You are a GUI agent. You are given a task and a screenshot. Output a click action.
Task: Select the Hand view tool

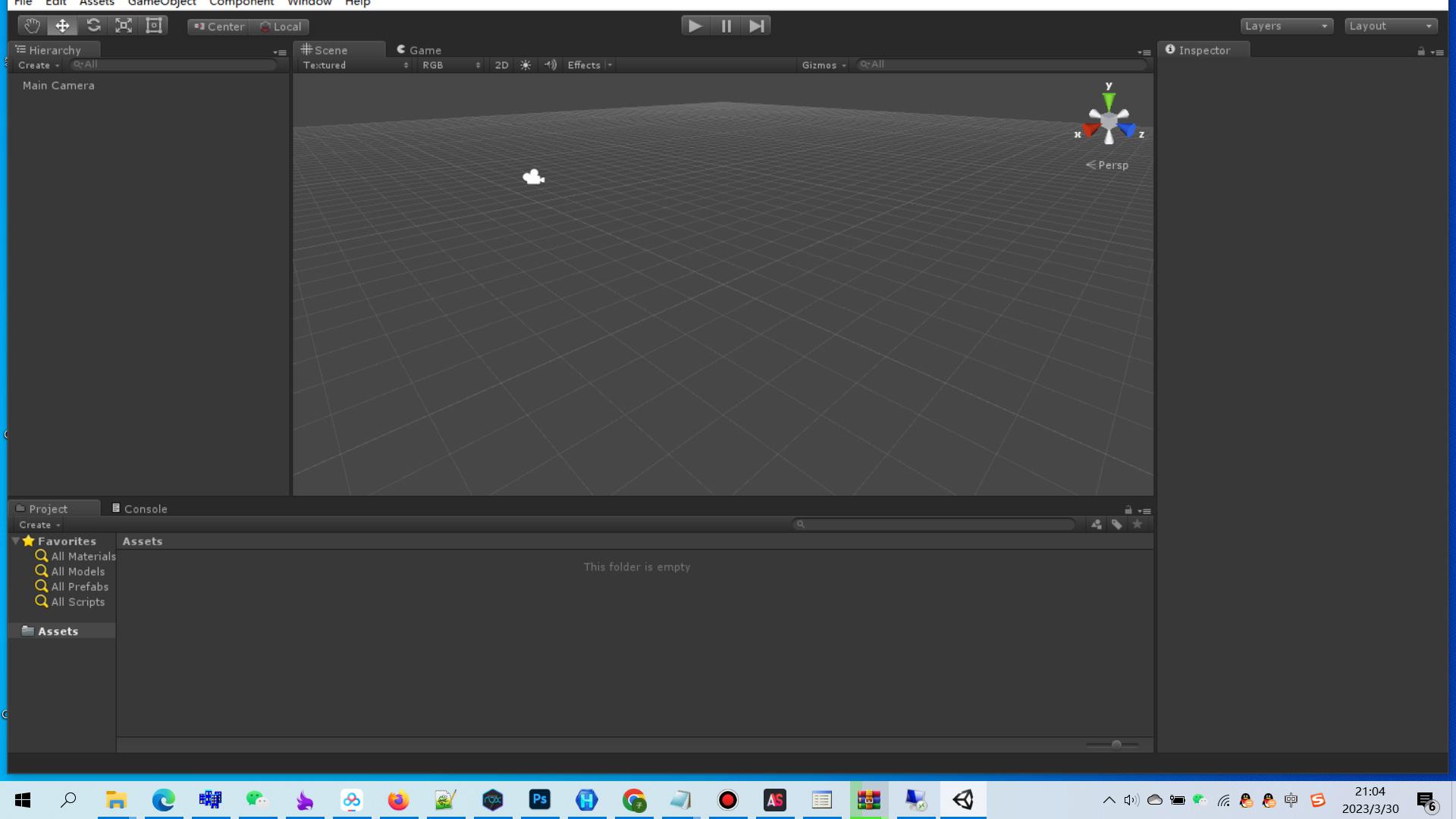click(x=32, y=26)
